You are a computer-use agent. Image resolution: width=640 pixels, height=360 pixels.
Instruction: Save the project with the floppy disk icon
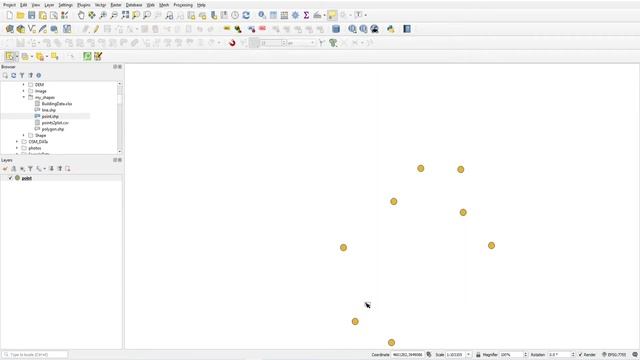[31, 16]
